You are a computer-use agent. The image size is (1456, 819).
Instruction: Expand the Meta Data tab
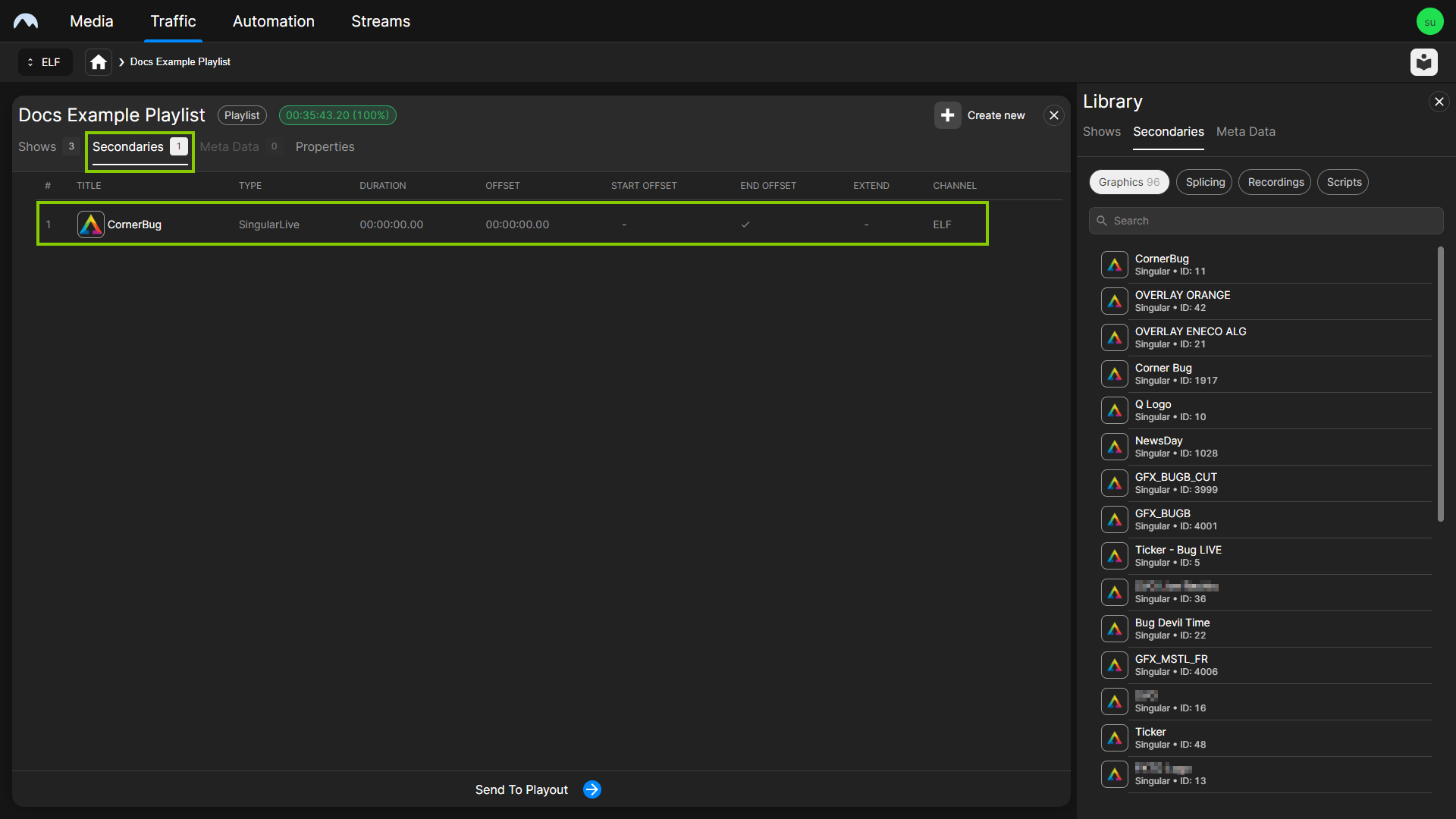(x=229, y=146)
